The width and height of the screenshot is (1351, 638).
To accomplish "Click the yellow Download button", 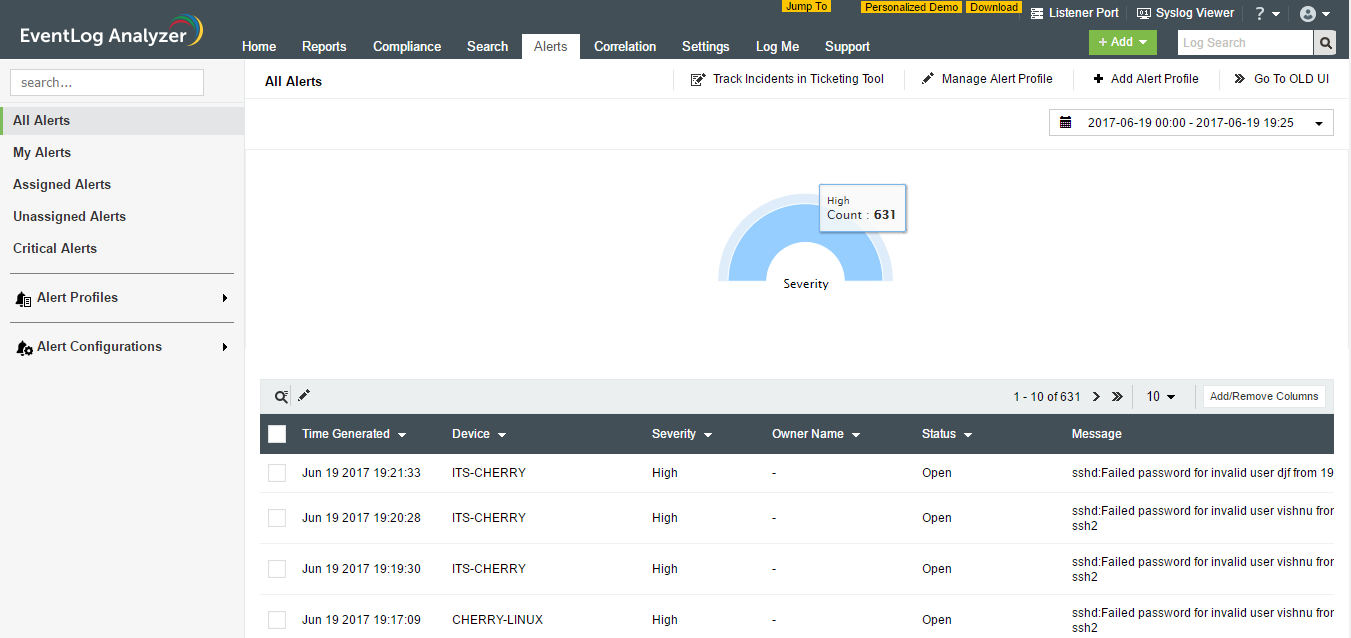I will pyautogui.click(x=994, y=7).
